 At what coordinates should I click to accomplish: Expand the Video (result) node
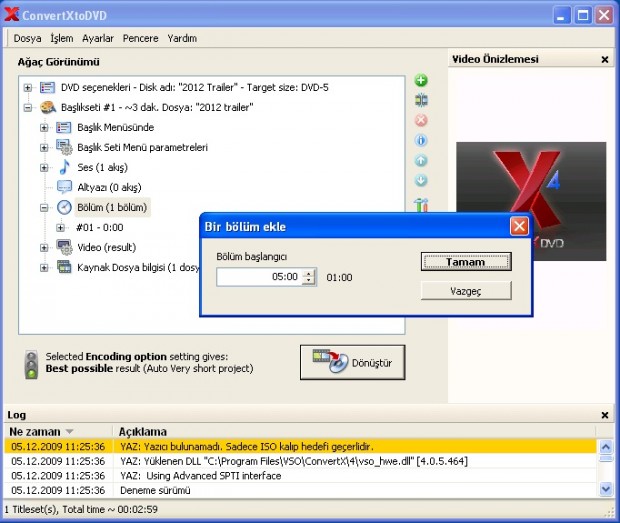pos(44,248)
